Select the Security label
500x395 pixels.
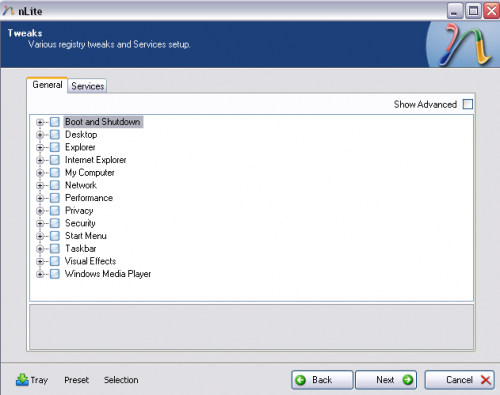pos(80,223)
